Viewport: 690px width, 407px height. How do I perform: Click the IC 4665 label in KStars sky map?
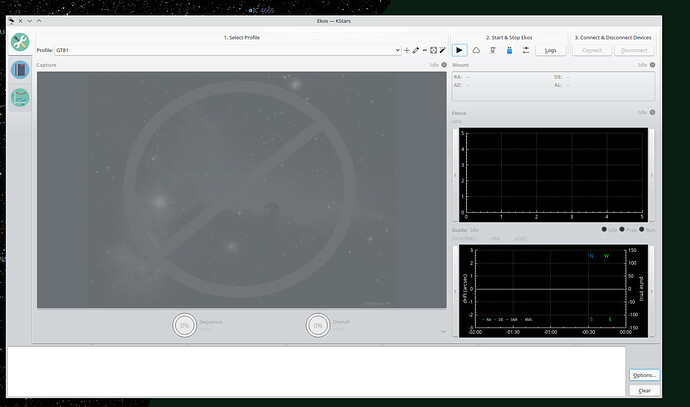(263, 10)
